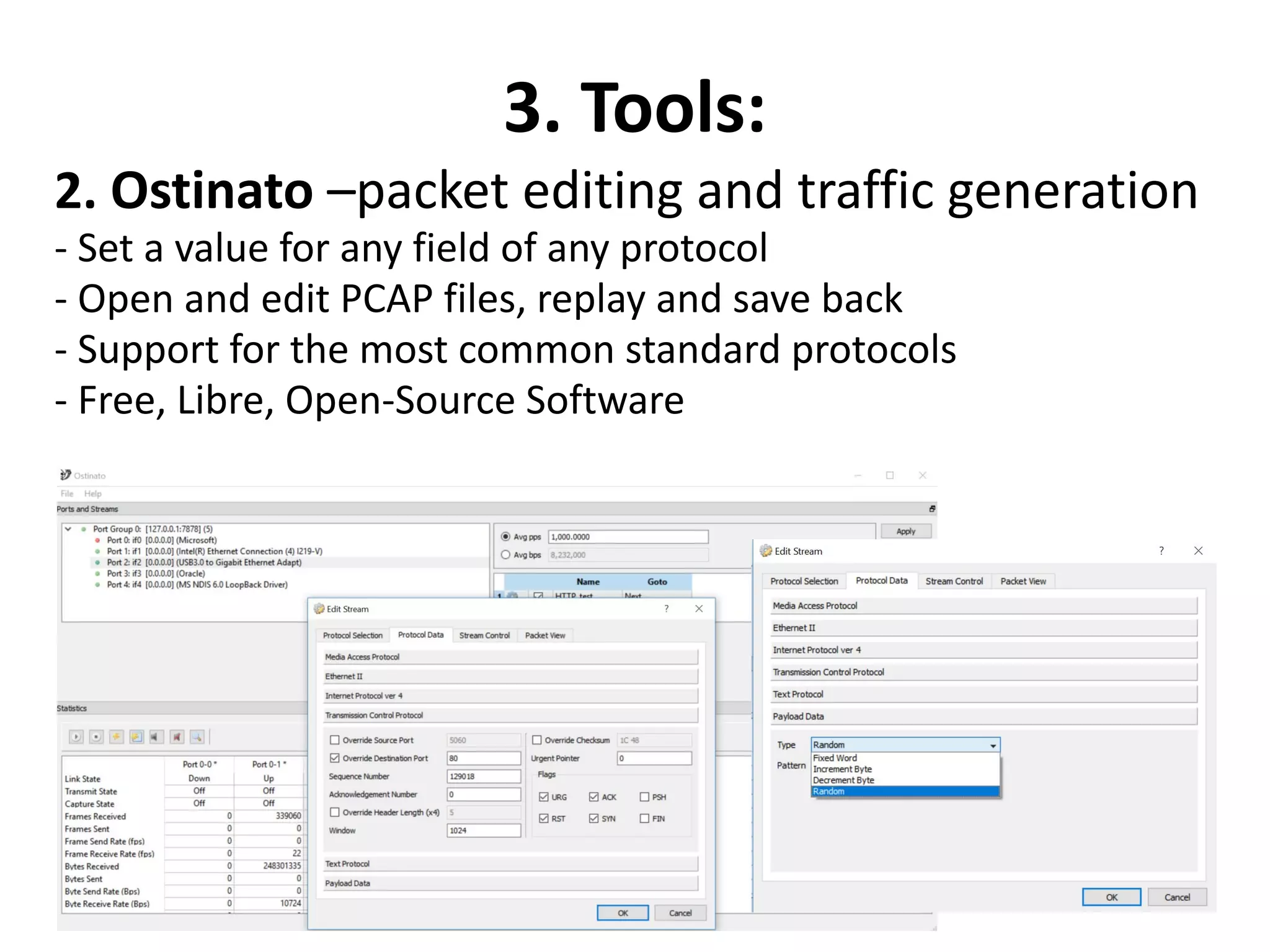Expand Transmission Control Protocol in Payload Edit Stream dialog
Screen dimensions: 1270x952
coord(984,672)
